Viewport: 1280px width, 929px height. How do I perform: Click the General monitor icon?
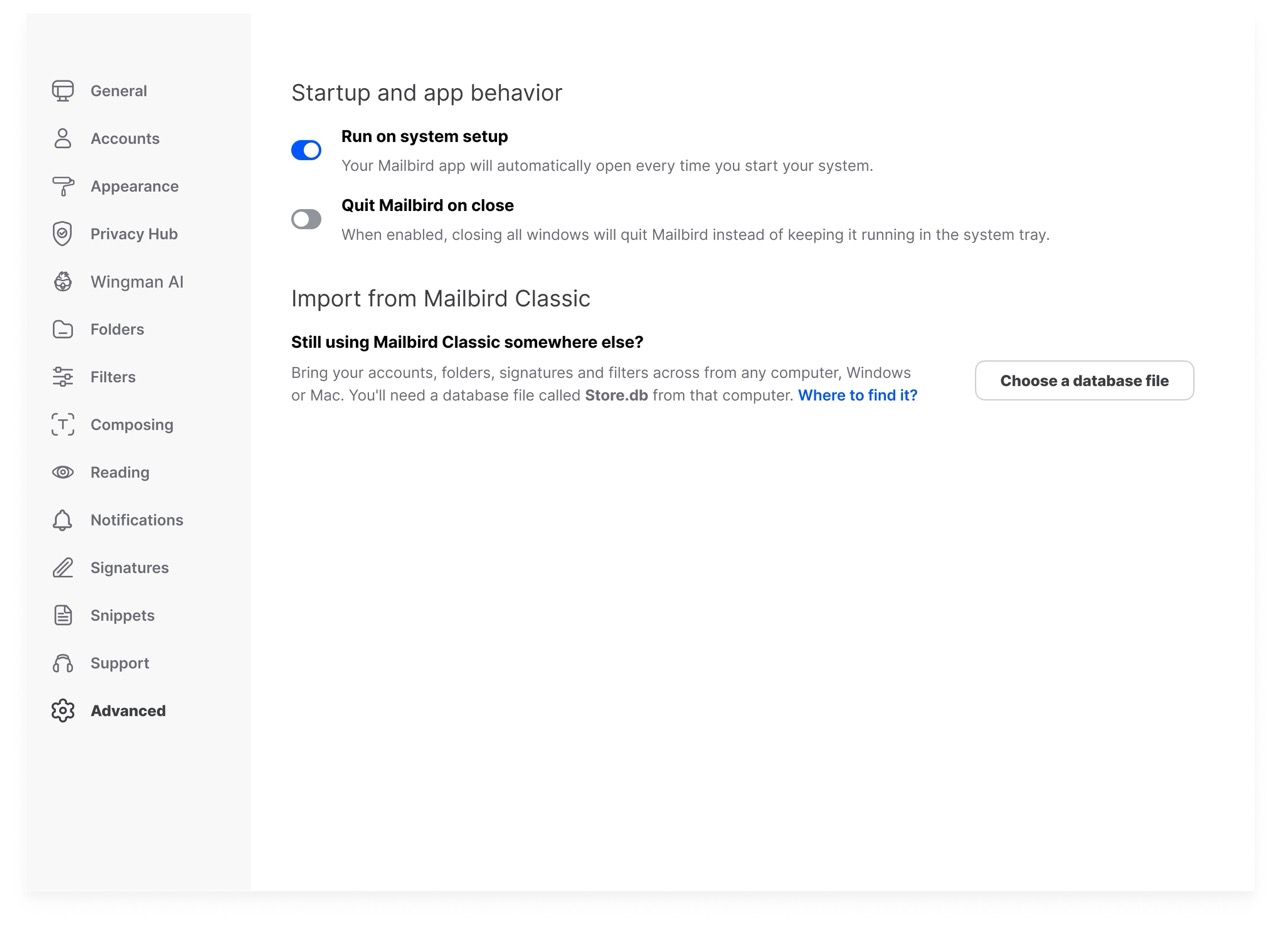(63, 91)
